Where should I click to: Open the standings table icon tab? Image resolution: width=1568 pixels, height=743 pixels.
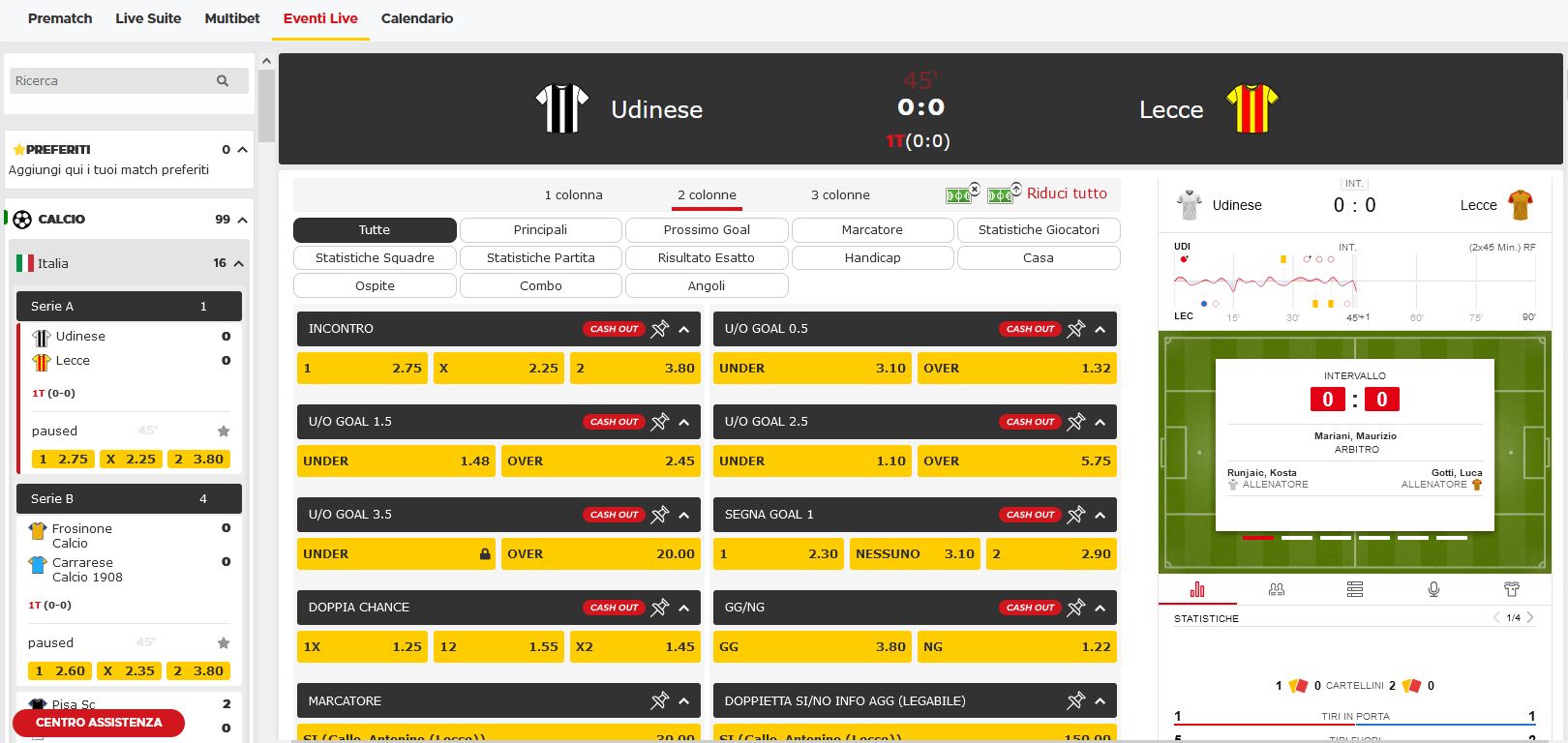click(1355, 589)
